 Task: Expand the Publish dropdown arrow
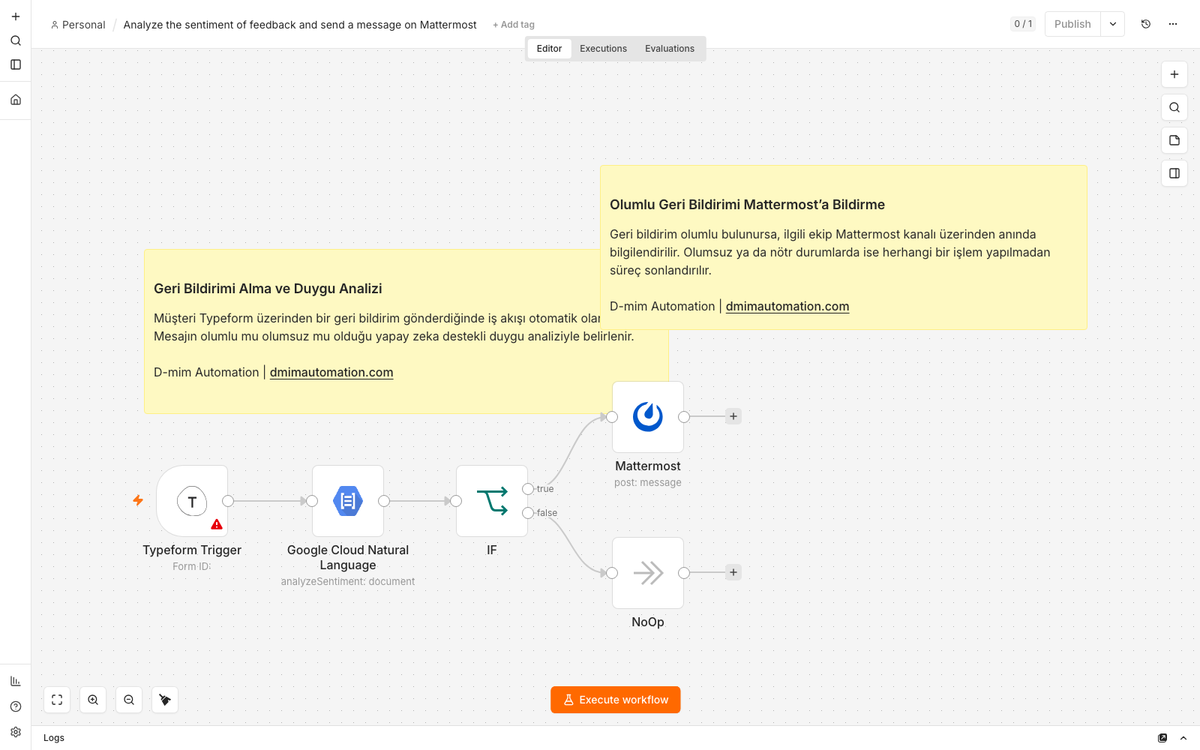tap(1112, 24)
